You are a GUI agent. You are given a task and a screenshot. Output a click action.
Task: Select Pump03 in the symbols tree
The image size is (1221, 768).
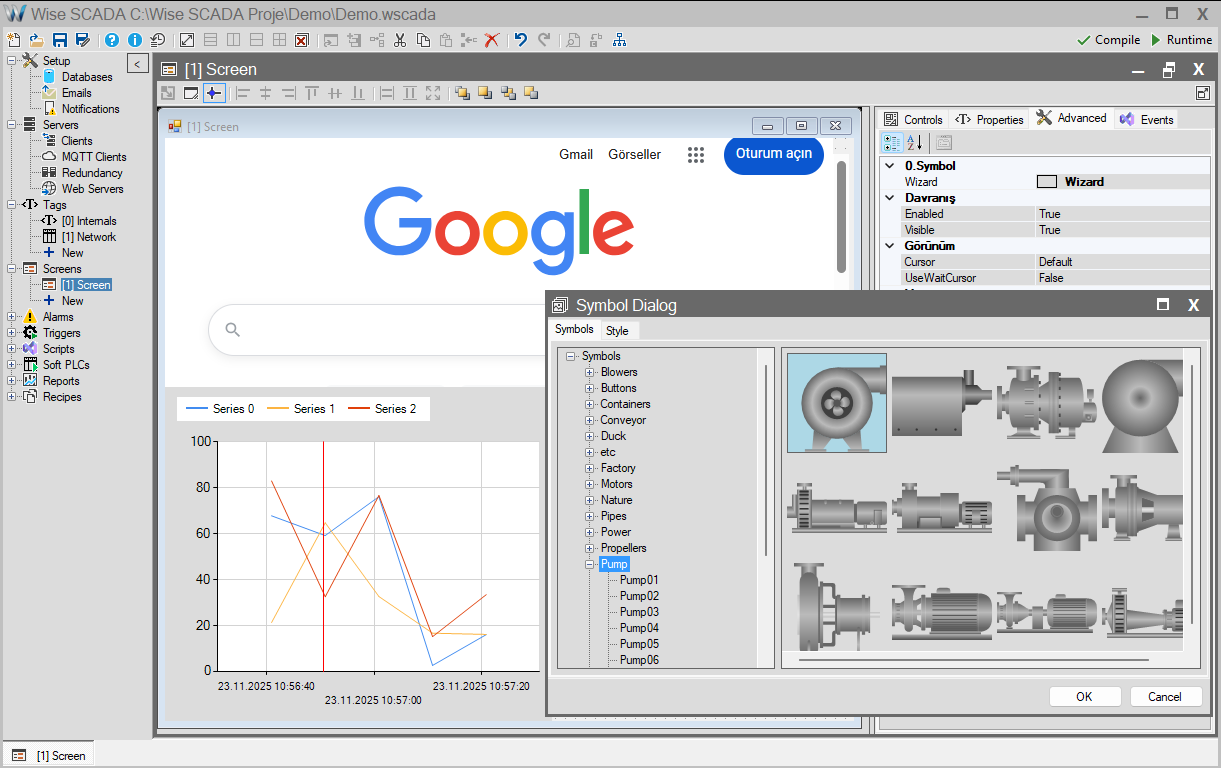[x=639, y=612]
